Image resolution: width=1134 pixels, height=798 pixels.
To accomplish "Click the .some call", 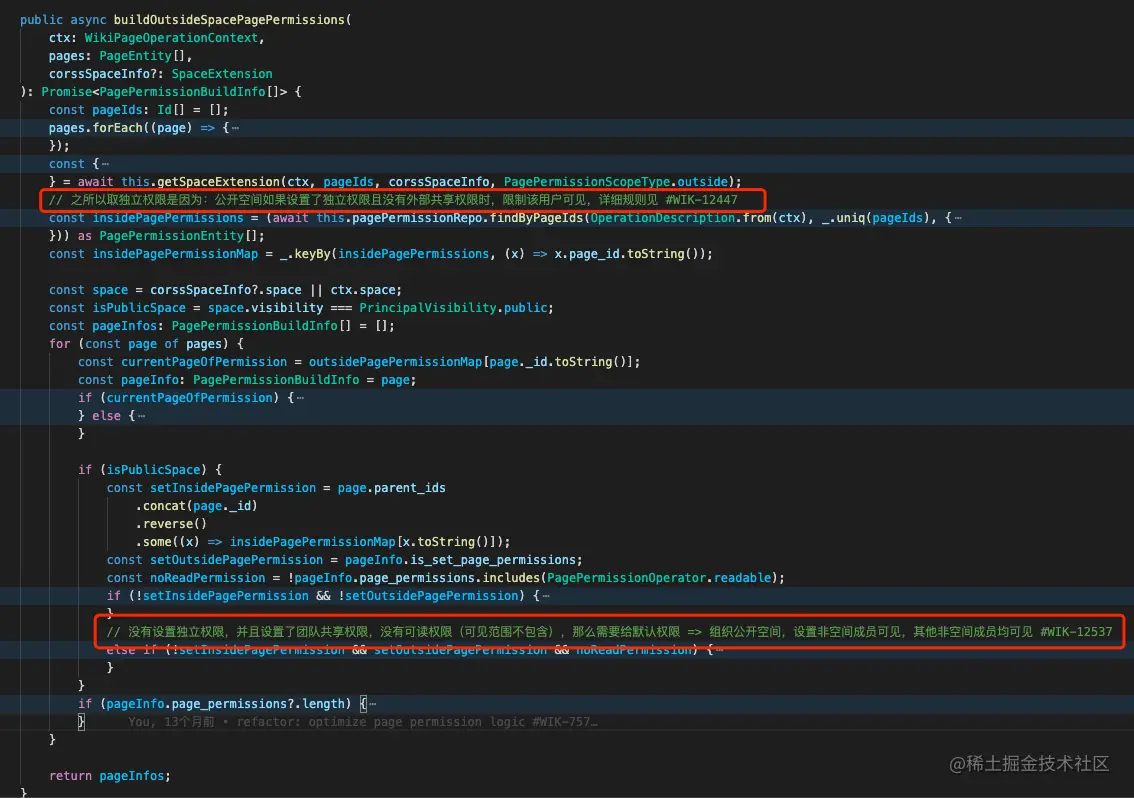I will [x=156, y=543].
